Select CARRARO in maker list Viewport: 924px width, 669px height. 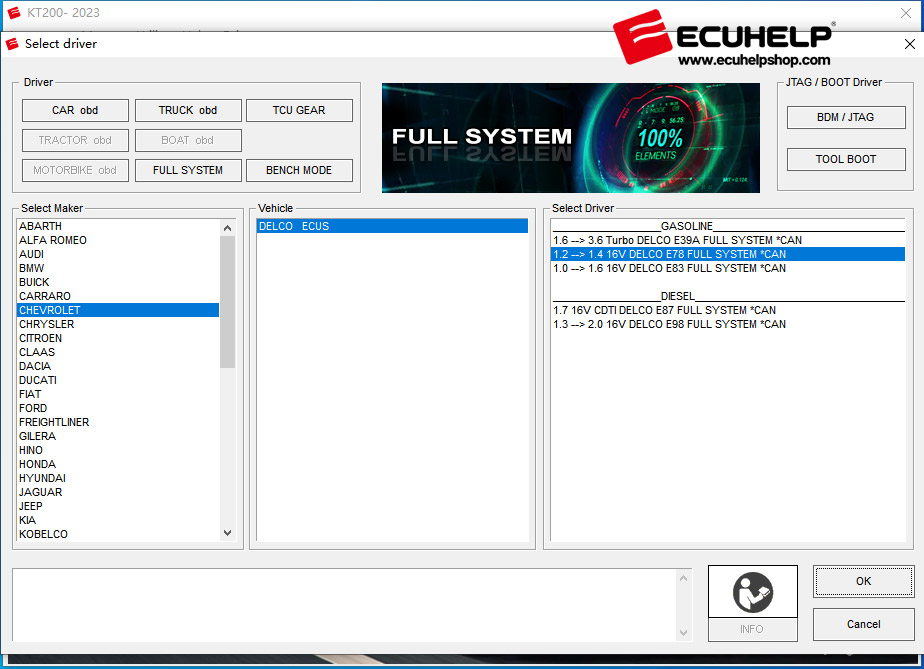pyautogui.click(x=118, y=296)
